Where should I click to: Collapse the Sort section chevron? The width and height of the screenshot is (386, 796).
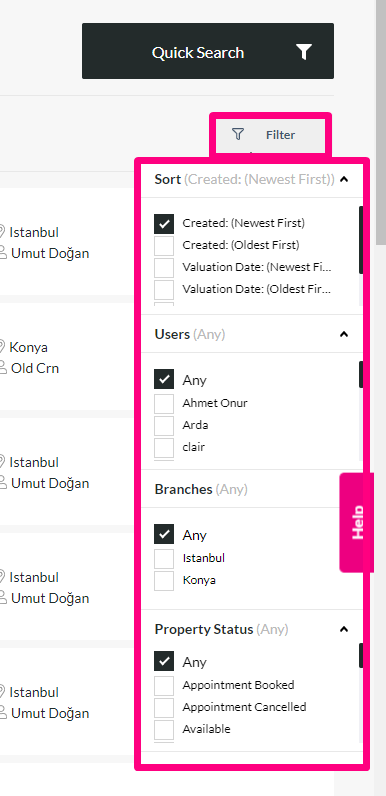click(344, 179)
